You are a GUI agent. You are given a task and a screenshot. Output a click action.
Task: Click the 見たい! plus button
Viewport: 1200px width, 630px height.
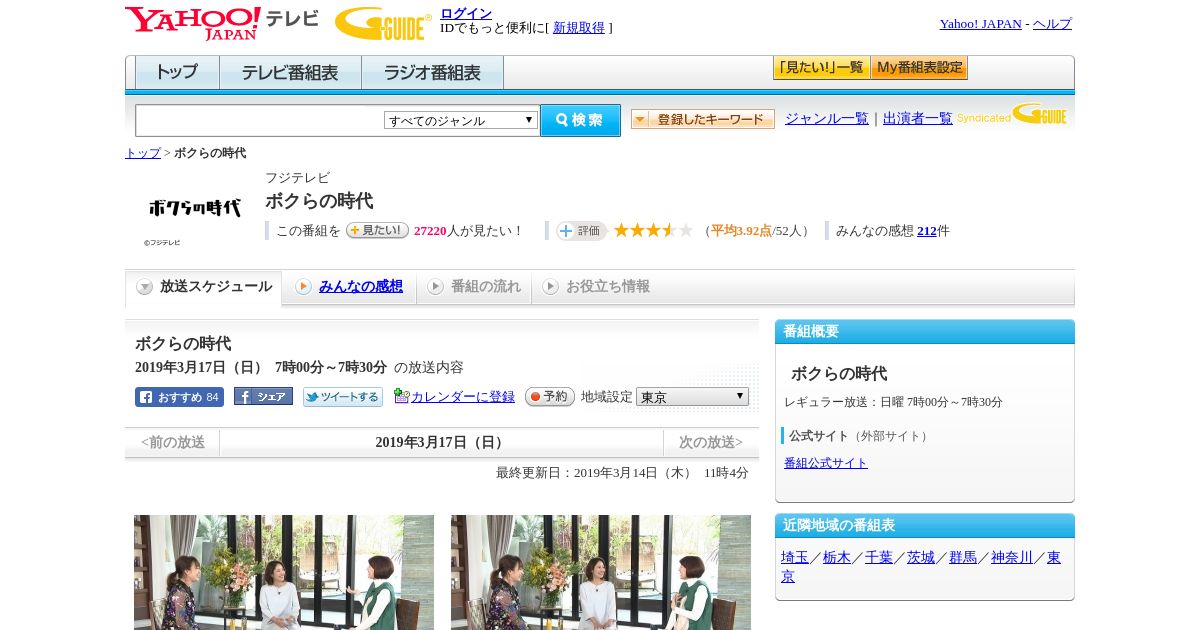coord(377,230)
